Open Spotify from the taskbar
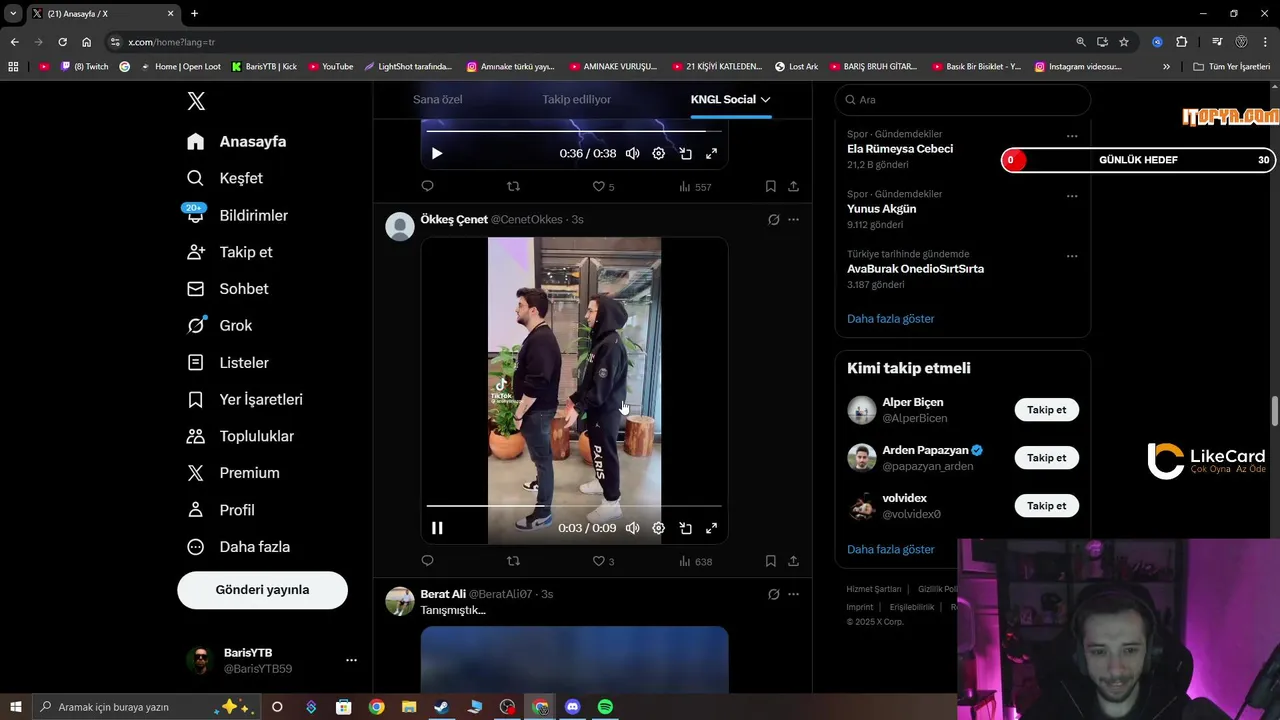The width and height of the screenshot is (1280, 720). [605, 707]
